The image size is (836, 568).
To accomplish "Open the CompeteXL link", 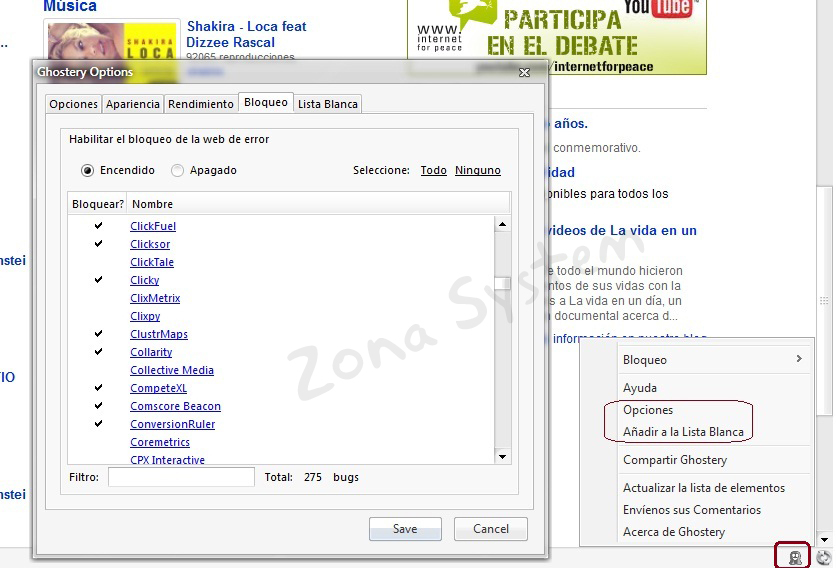I will 158,388.
